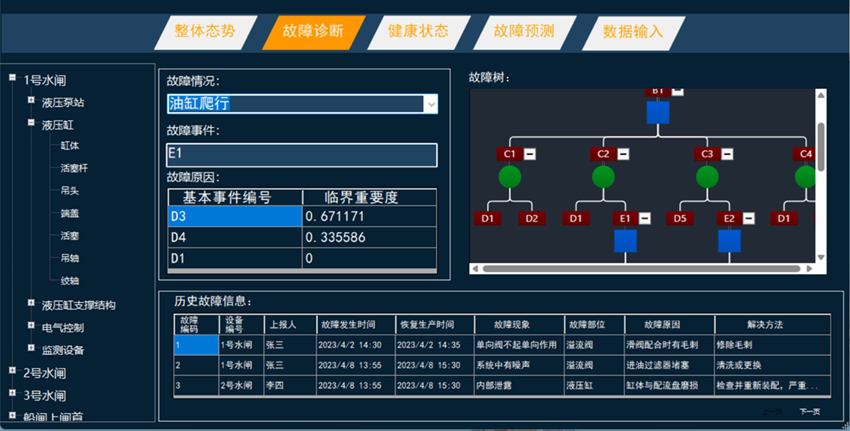Expand the 电气控制 tree node
850x431 pixels.
click(31, 325)
